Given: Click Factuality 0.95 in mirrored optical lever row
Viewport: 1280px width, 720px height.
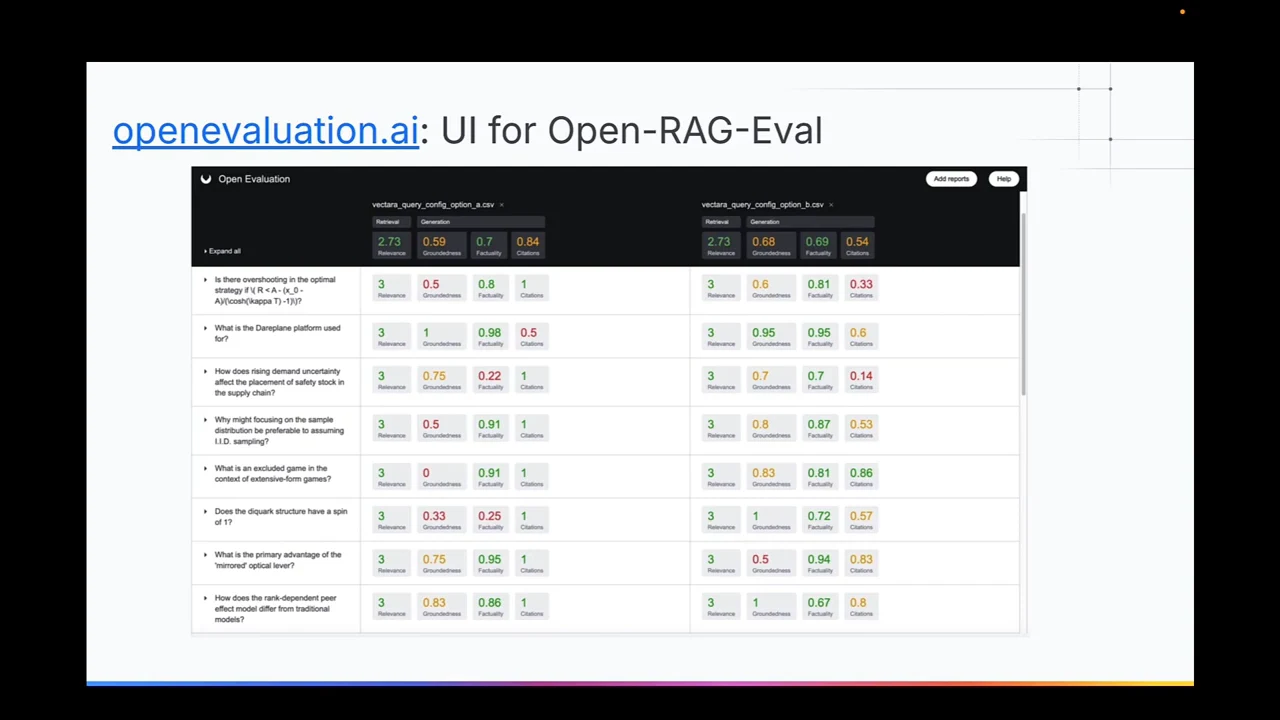Looking at the screenshot, I should (489, 563).
